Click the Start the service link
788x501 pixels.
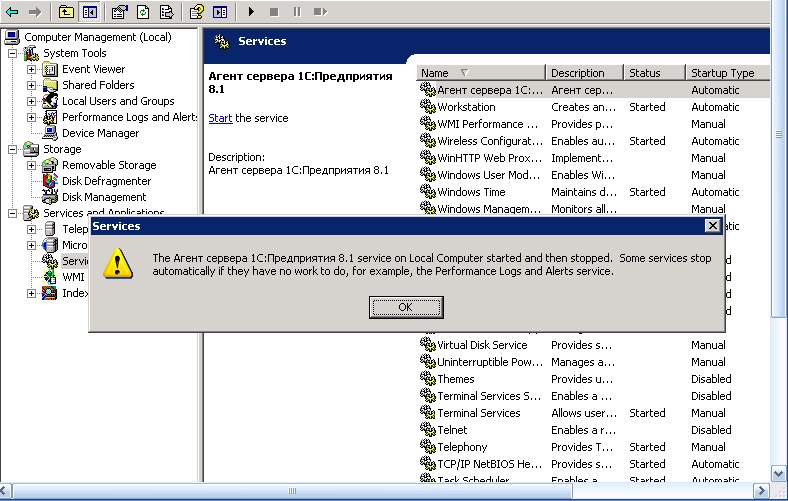220,118
